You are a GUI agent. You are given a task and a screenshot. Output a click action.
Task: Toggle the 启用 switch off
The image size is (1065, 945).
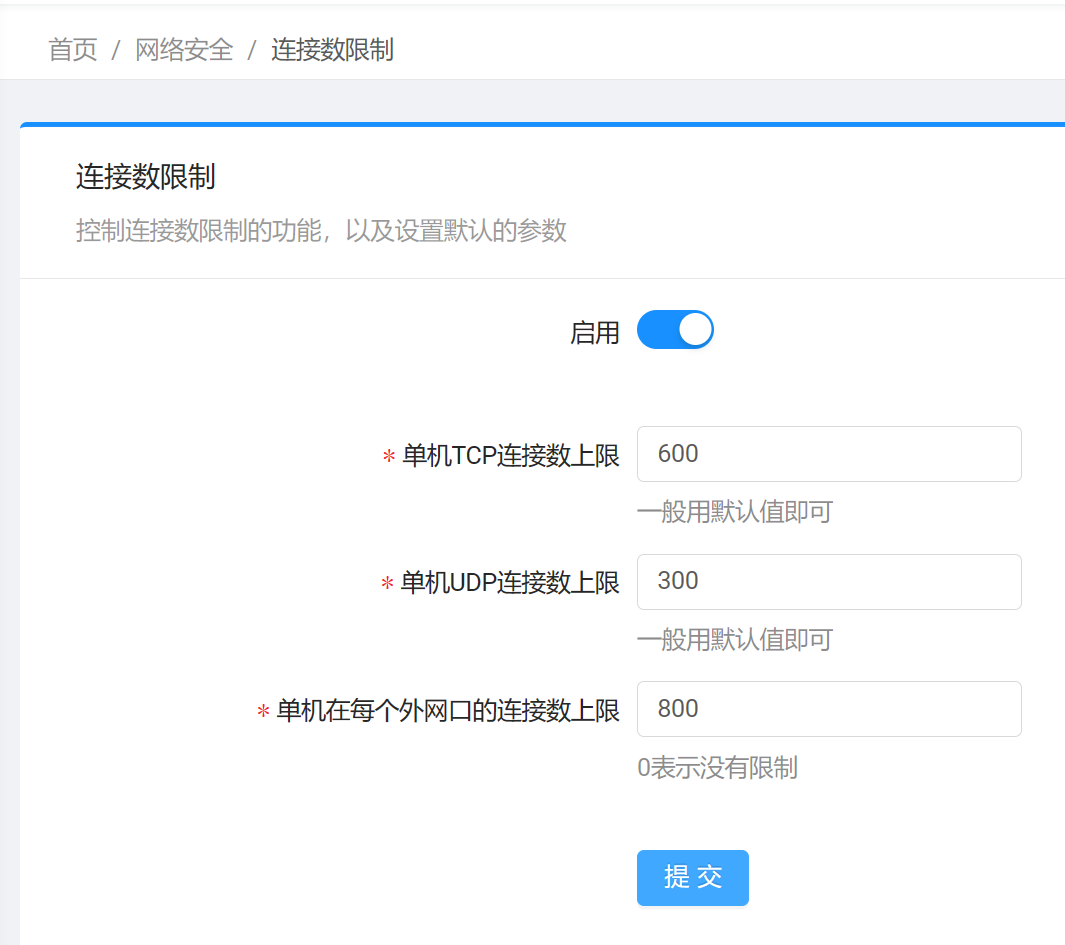tap(675, 329)
